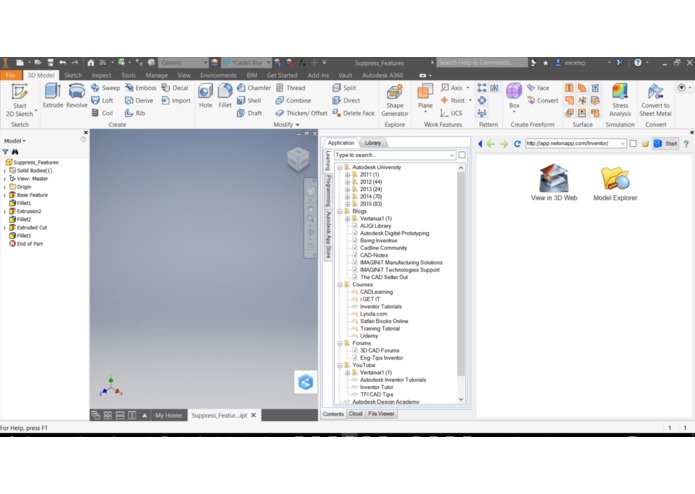
Task: Open the CAD-Notes blog link
Action: [x=374, y=255]
